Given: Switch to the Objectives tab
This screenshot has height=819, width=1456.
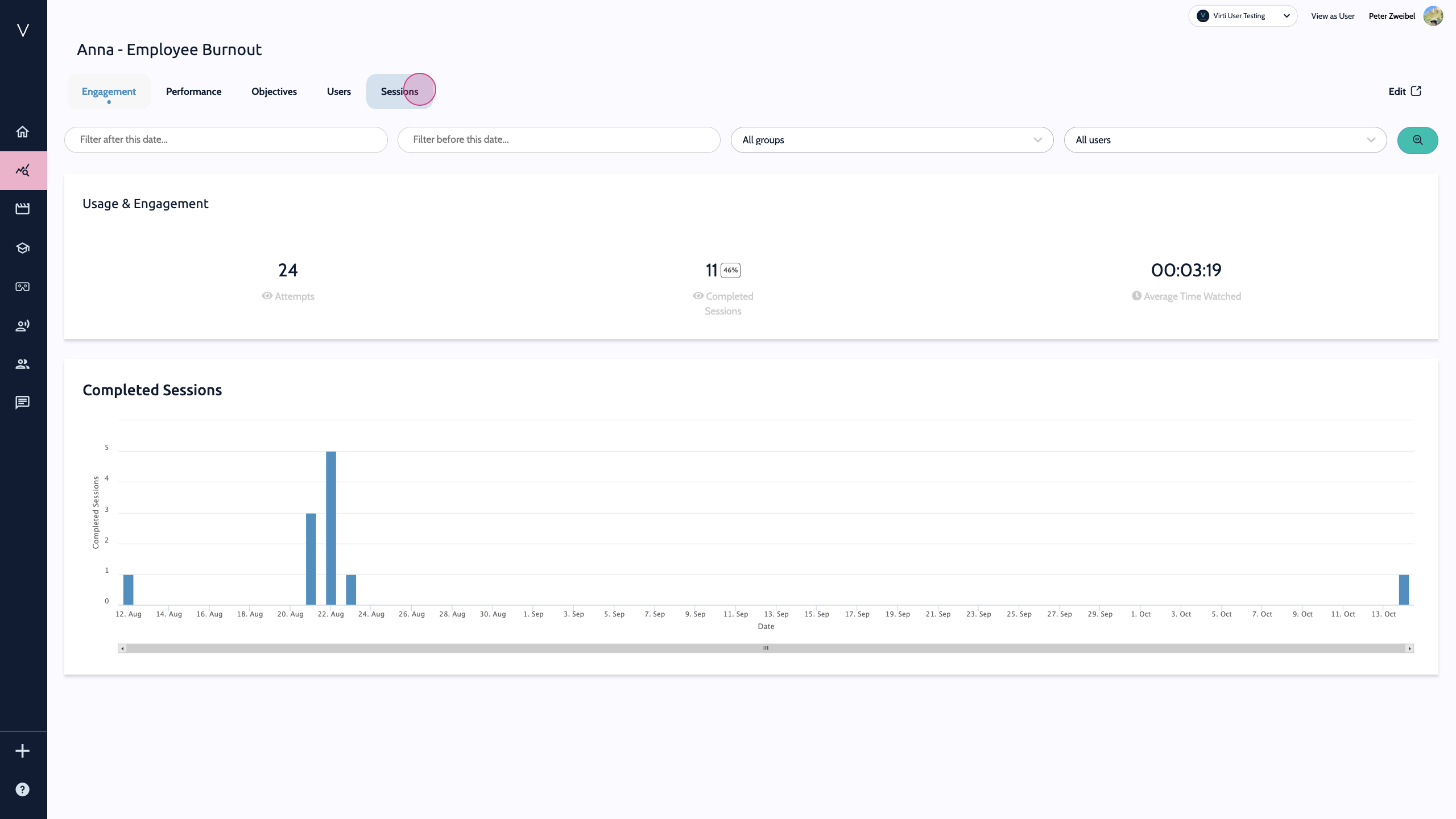Looking at the screenshot, I should pos(274,92).
